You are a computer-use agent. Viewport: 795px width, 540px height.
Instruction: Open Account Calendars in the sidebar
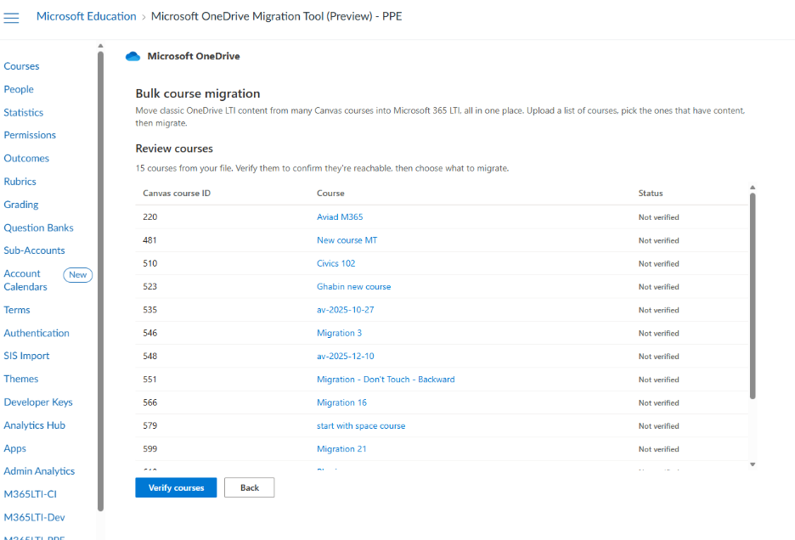[25, 280]
